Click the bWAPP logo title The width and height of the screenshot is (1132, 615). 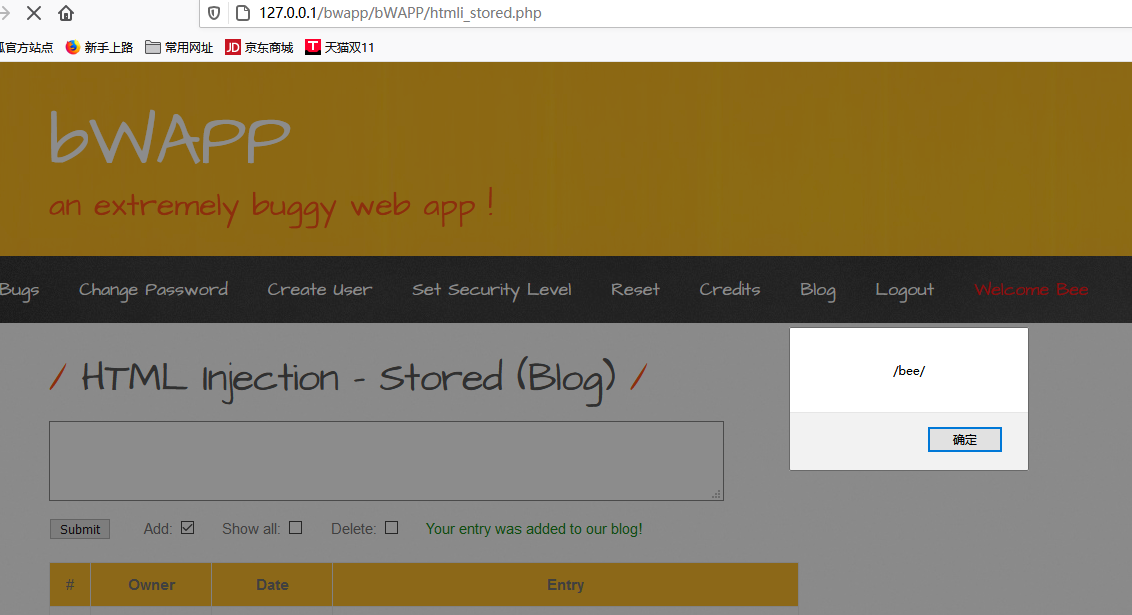[x=170, y=137]
